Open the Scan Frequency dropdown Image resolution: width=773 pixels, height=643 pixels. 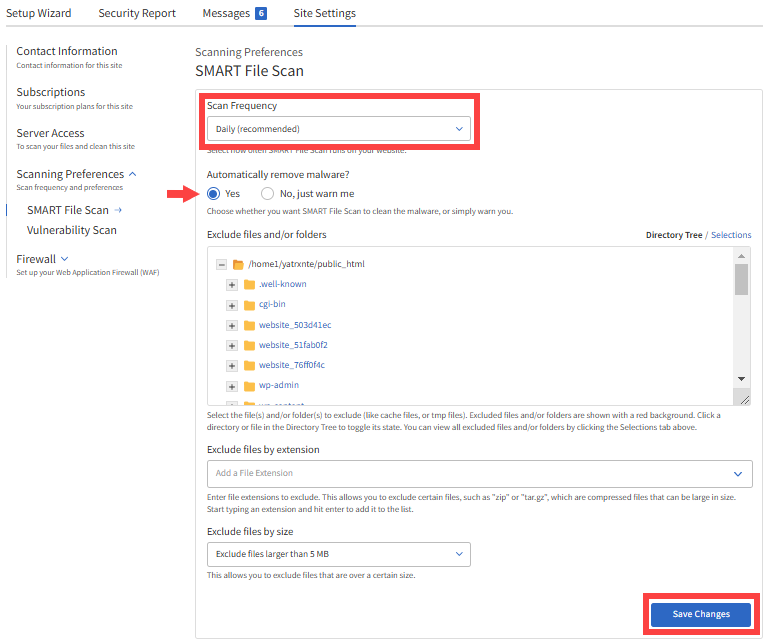pyautogui.click(x=338, y=129)
